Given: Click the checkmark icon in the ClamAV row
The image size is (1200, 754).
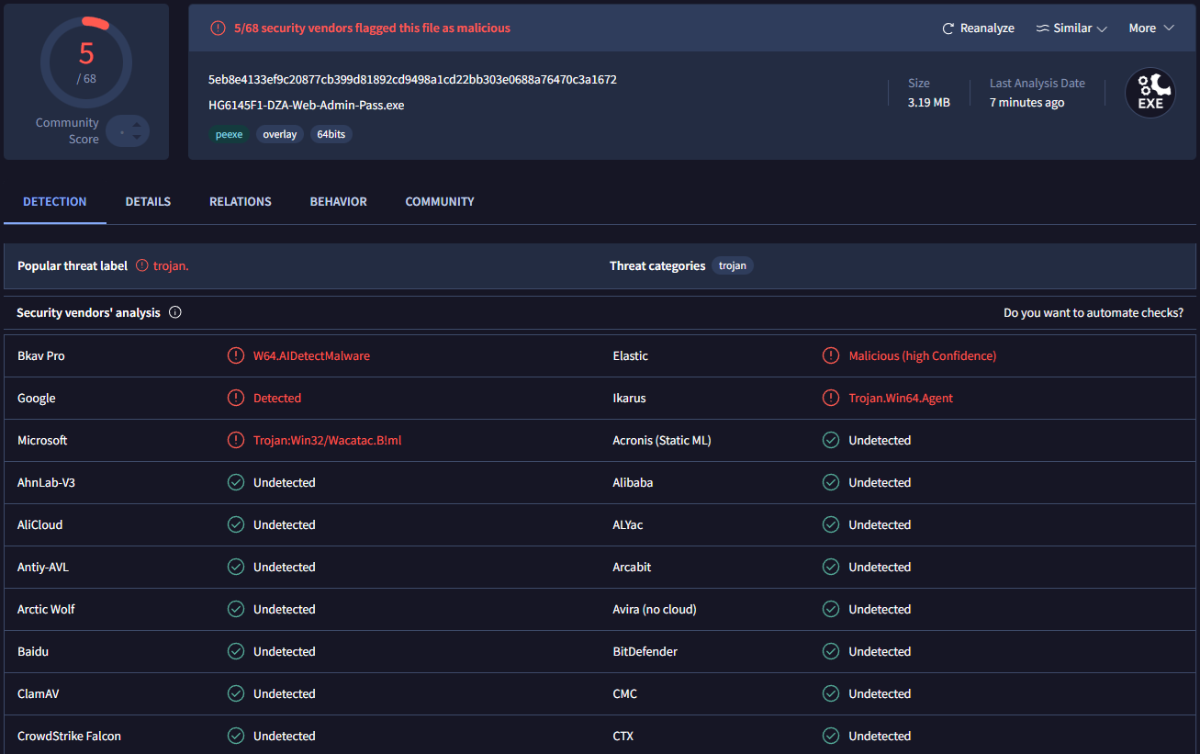Looking at the screenshot, I should (x=236, y=694).
